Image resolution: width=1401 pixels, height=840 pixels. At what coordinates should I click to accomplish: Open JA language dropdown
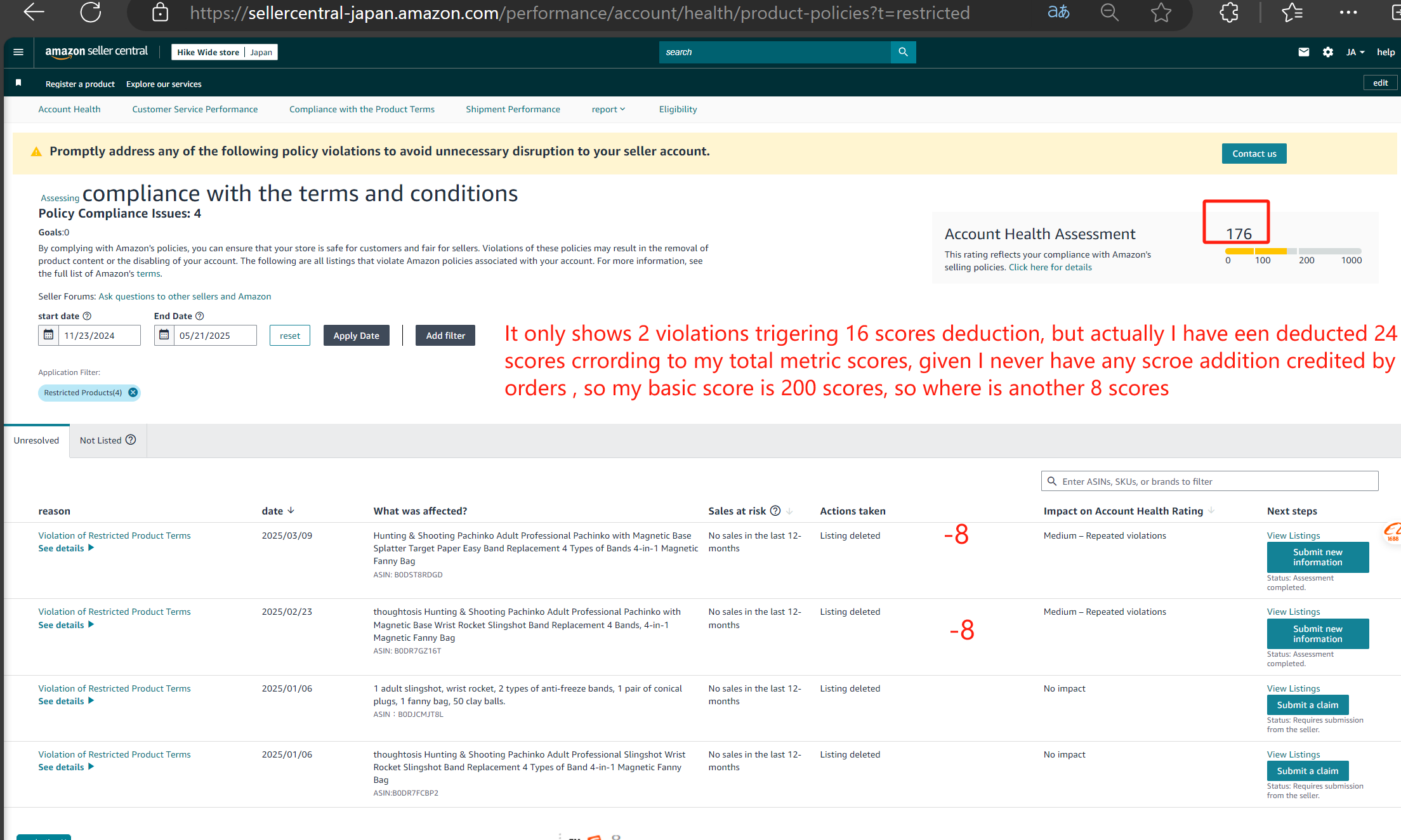point(1355,52)
